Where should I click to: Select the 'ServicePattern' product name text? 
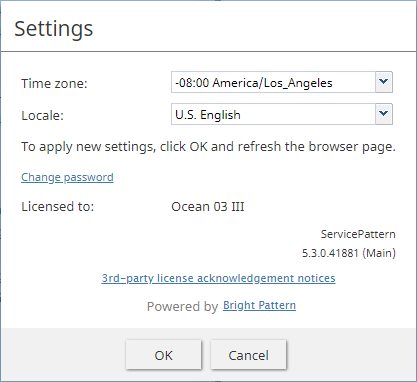pos(358,234)
